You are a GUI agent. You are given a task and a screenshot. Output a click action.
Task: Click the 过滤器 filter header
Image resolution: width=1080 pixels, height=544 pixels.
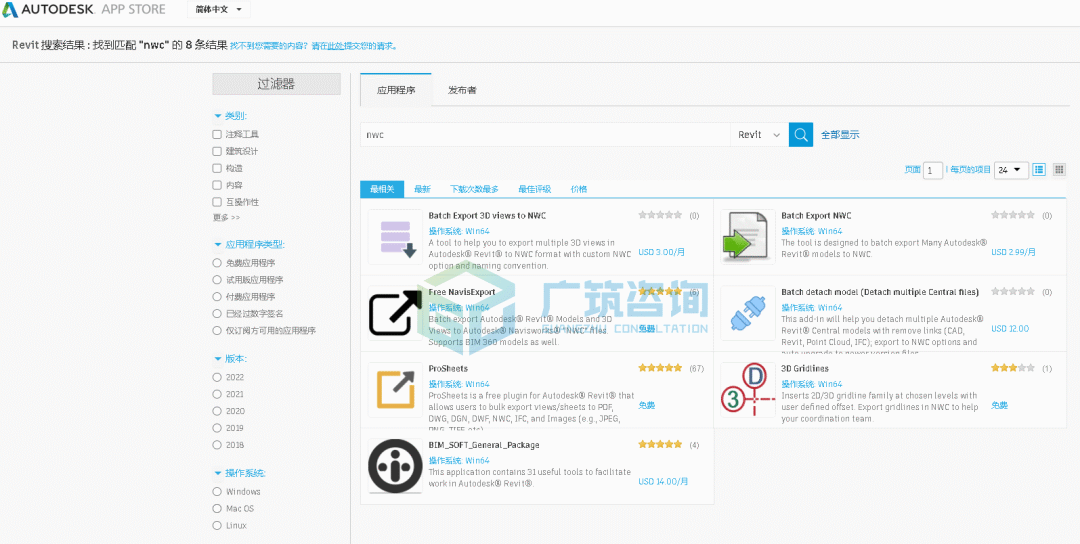coord(276,84)
